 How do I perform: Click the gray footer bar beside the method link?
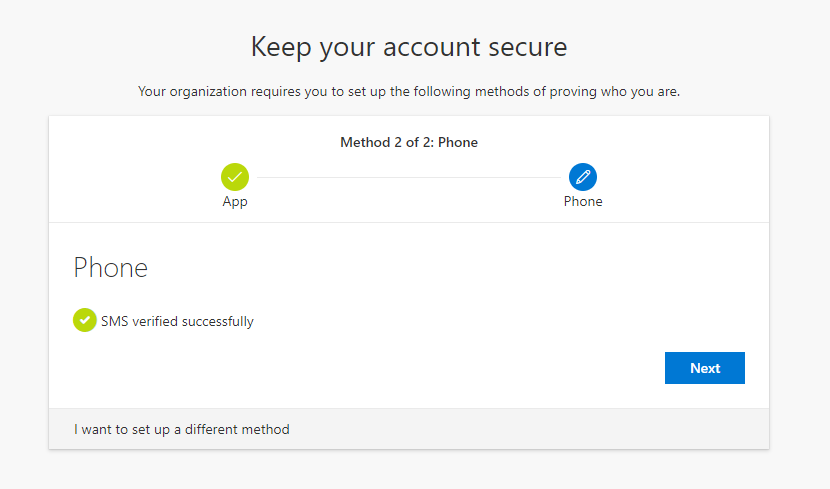(x=529, y=429)
